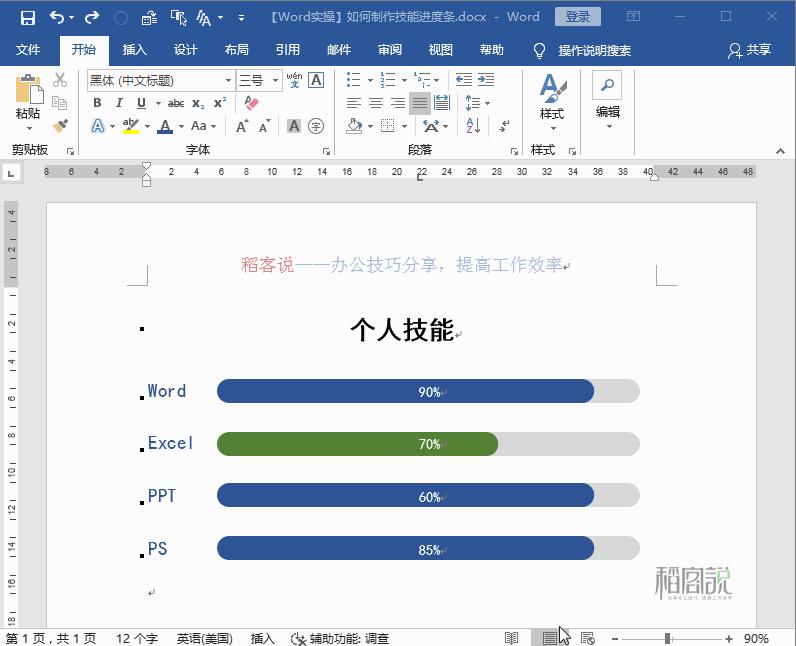
Task: Toggle Italic formatting
Action: (x=119, y=103)
